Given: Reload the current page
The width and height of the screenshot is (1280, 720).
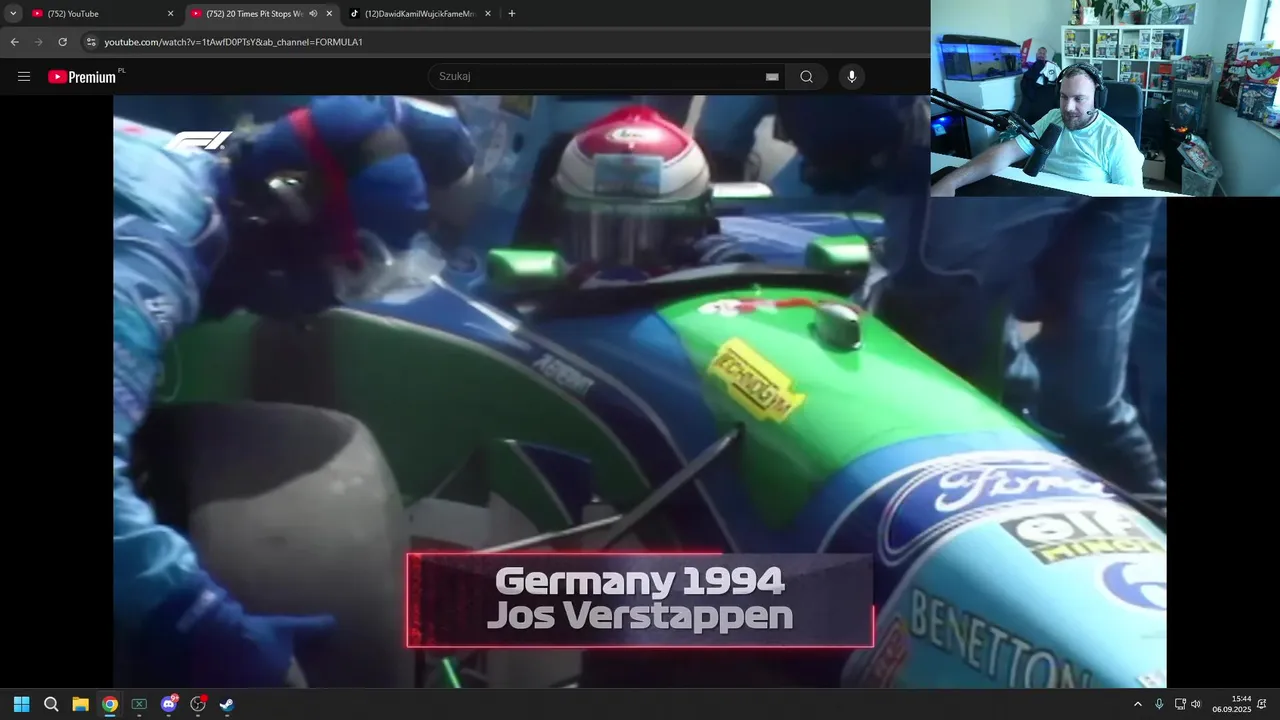Looking at the screenshot, I should click(62, 42).
